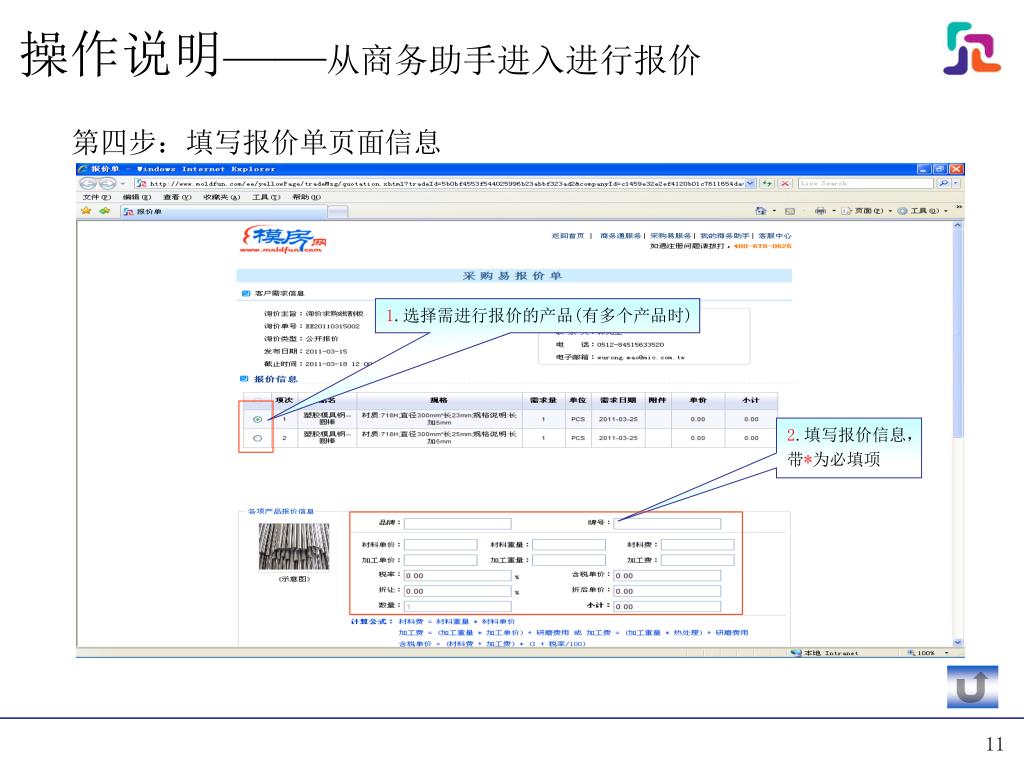Click the 品牌 input field
Screen dimensions: 1024x768
click(457, 523)
